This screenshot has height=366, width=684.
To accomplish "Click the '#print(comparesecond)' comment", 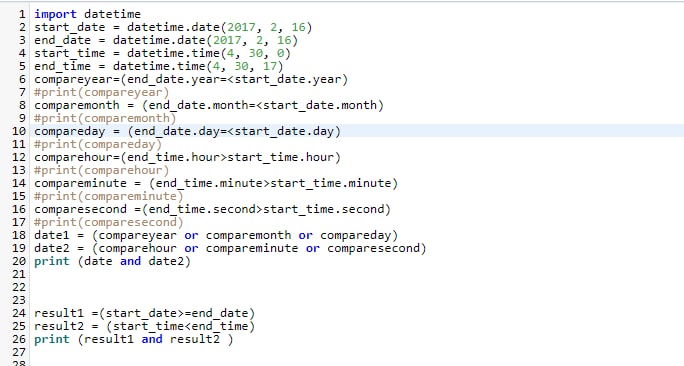I will [109, 222].
